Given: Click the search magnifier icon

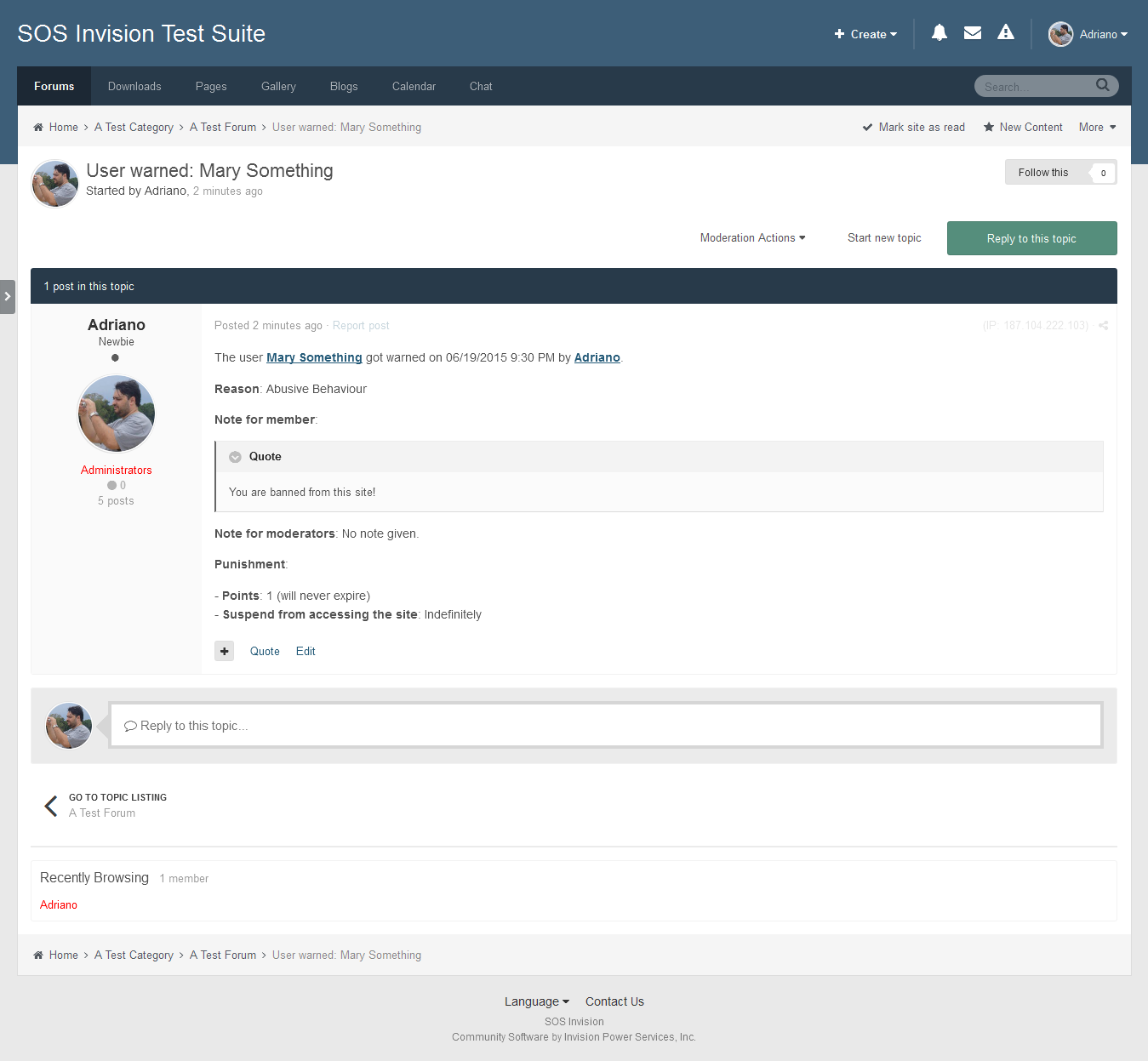Looking at the screenshot, I should tap(1102, 85).
